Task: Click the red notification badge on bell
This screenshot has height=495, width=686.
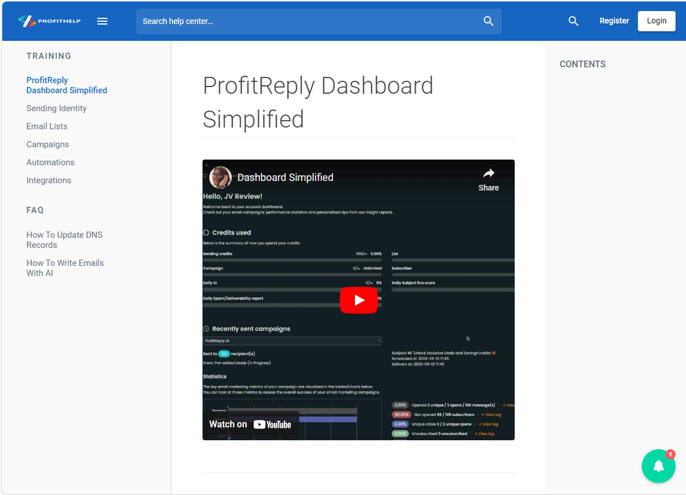Action: click(670, 454)
